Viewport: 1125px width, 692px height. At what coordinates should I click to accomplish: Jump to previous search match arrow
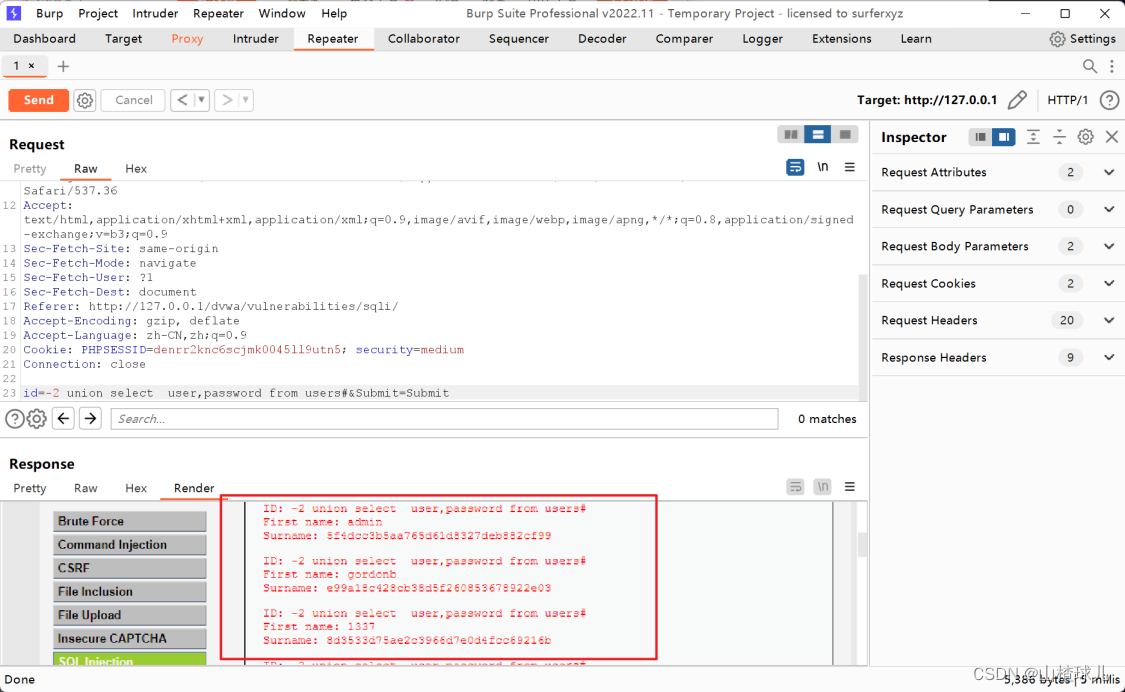pyautogui.click(x=63, y=419)
